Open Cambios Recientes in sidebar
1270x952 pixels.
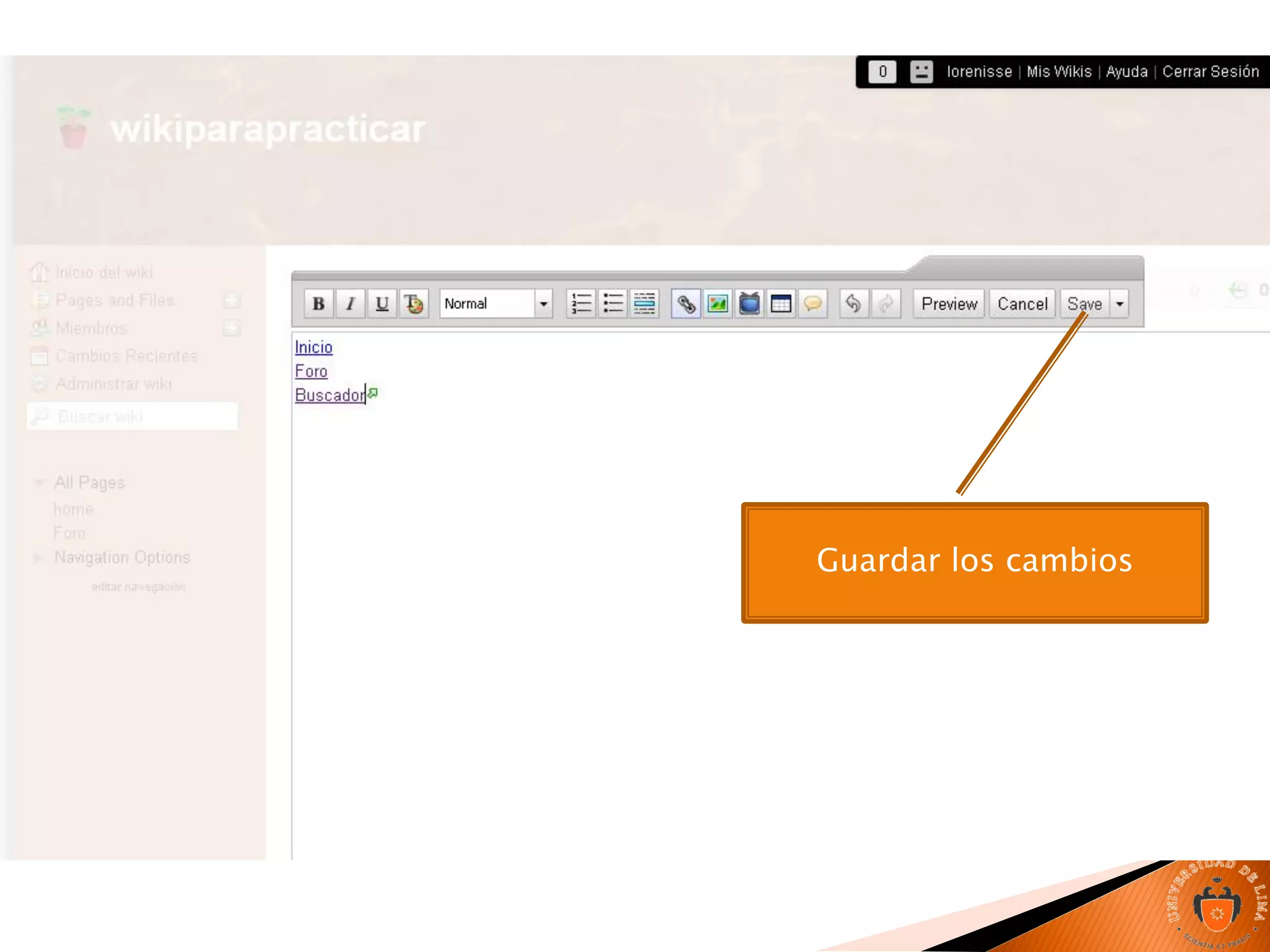127,356
